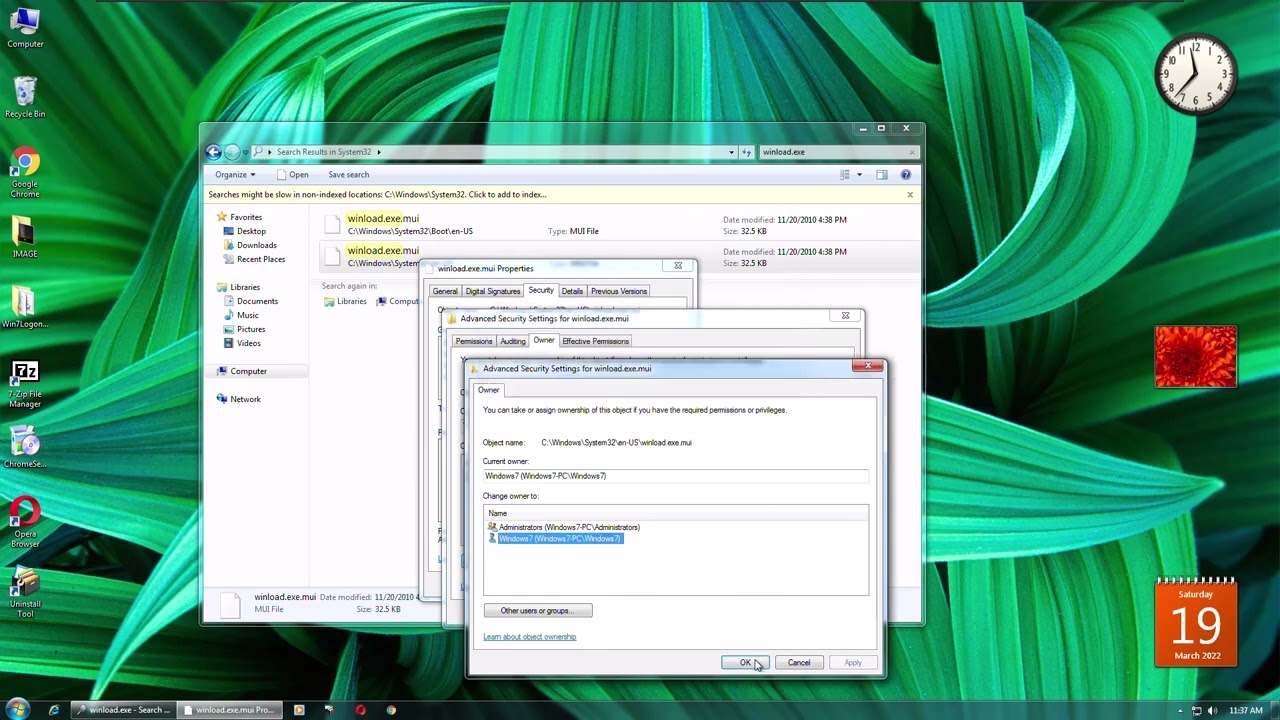Open Documents library in navigation pane
Viewport: 1280px width, 720px height.
pos(257,301)
